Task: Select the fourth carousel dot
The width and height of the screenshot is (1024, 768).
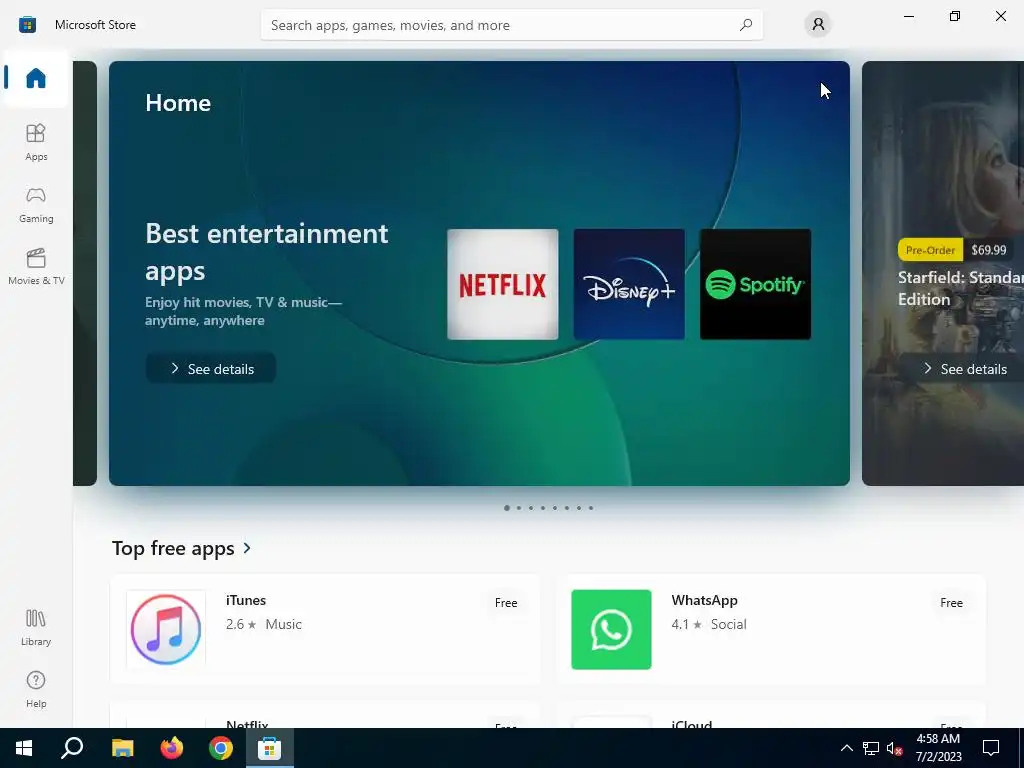Action: tap(543, 508)
